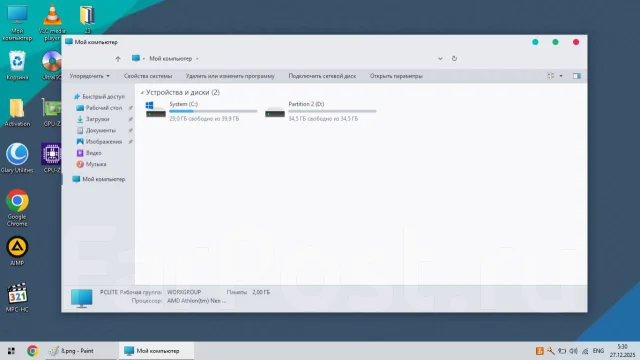Open the taskbar clock and date
Screen dimensions: 640x360
[x=622, y=351]
